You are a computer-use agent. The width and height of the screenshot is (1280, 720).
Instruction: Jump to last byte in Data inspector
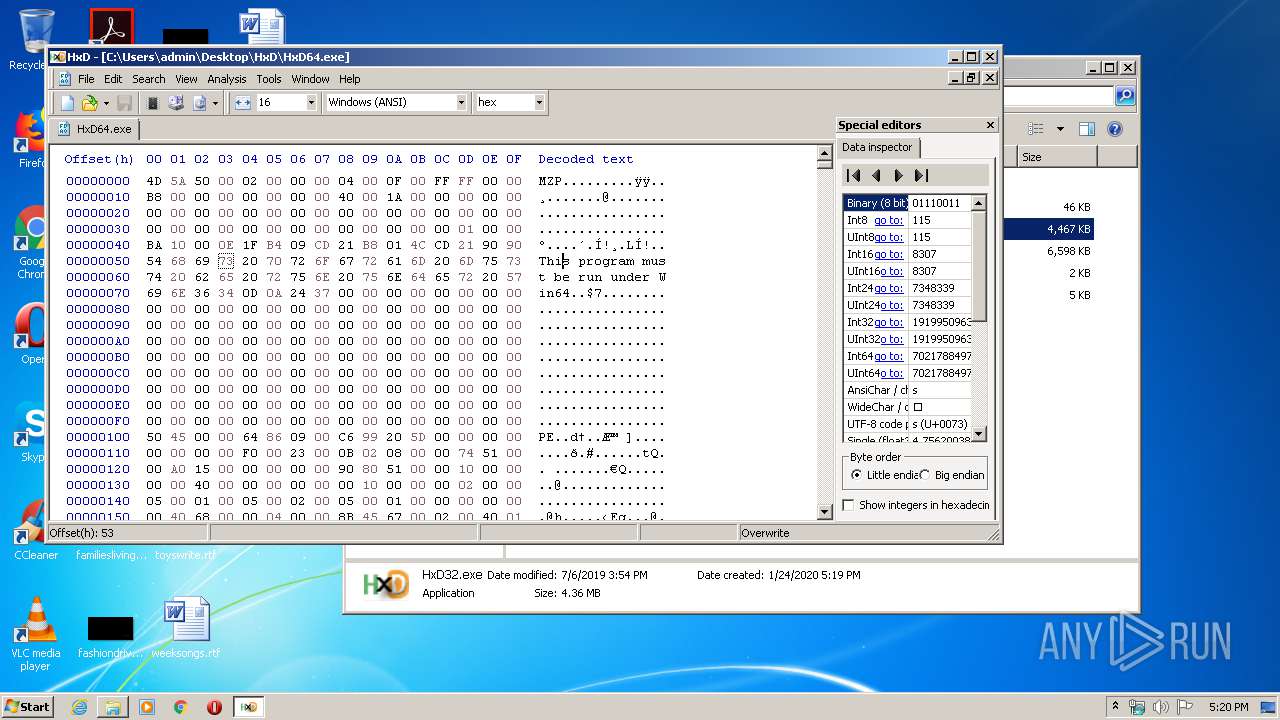921,175
